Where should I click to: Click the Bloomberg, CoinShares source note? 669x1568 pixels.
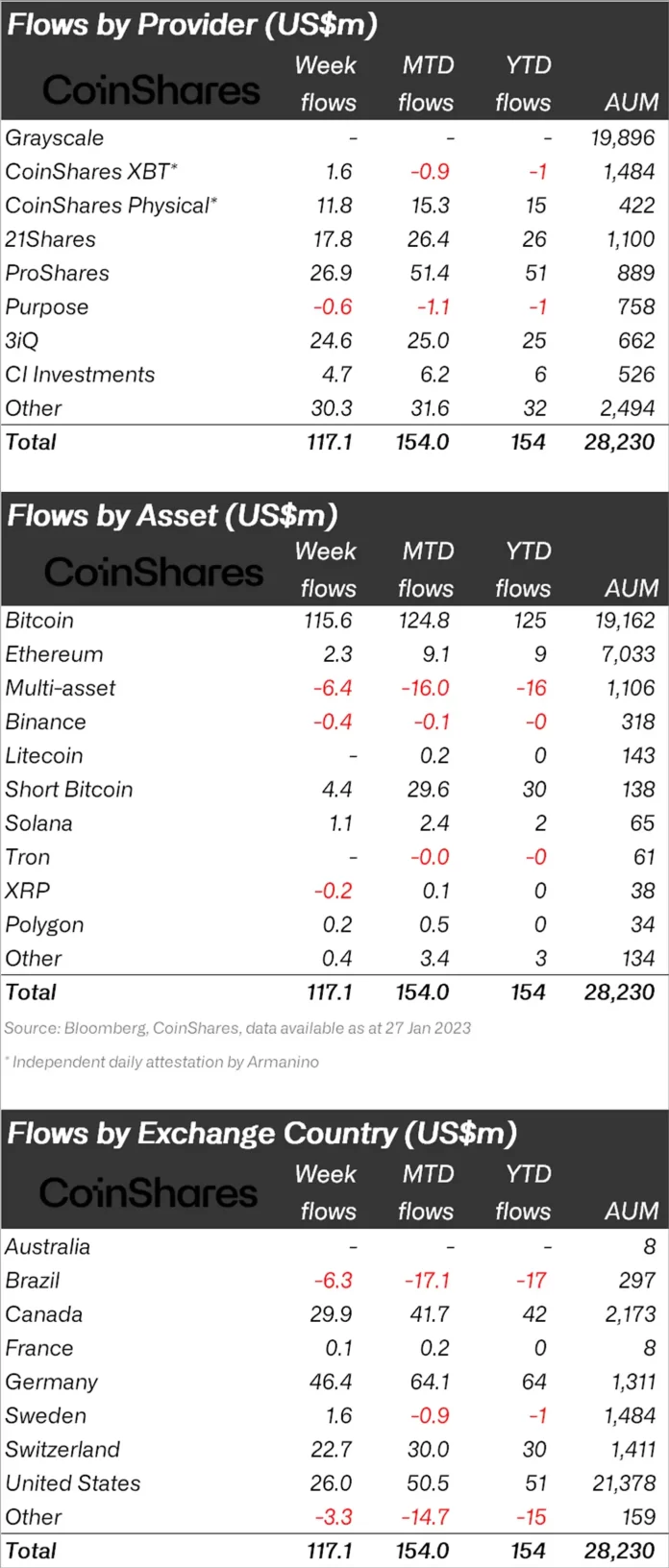237,1028
